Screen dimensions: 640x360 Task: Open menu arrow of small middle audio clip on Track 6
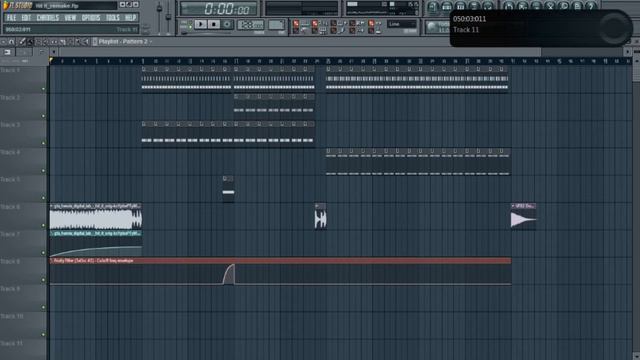(x=317, y=206)
